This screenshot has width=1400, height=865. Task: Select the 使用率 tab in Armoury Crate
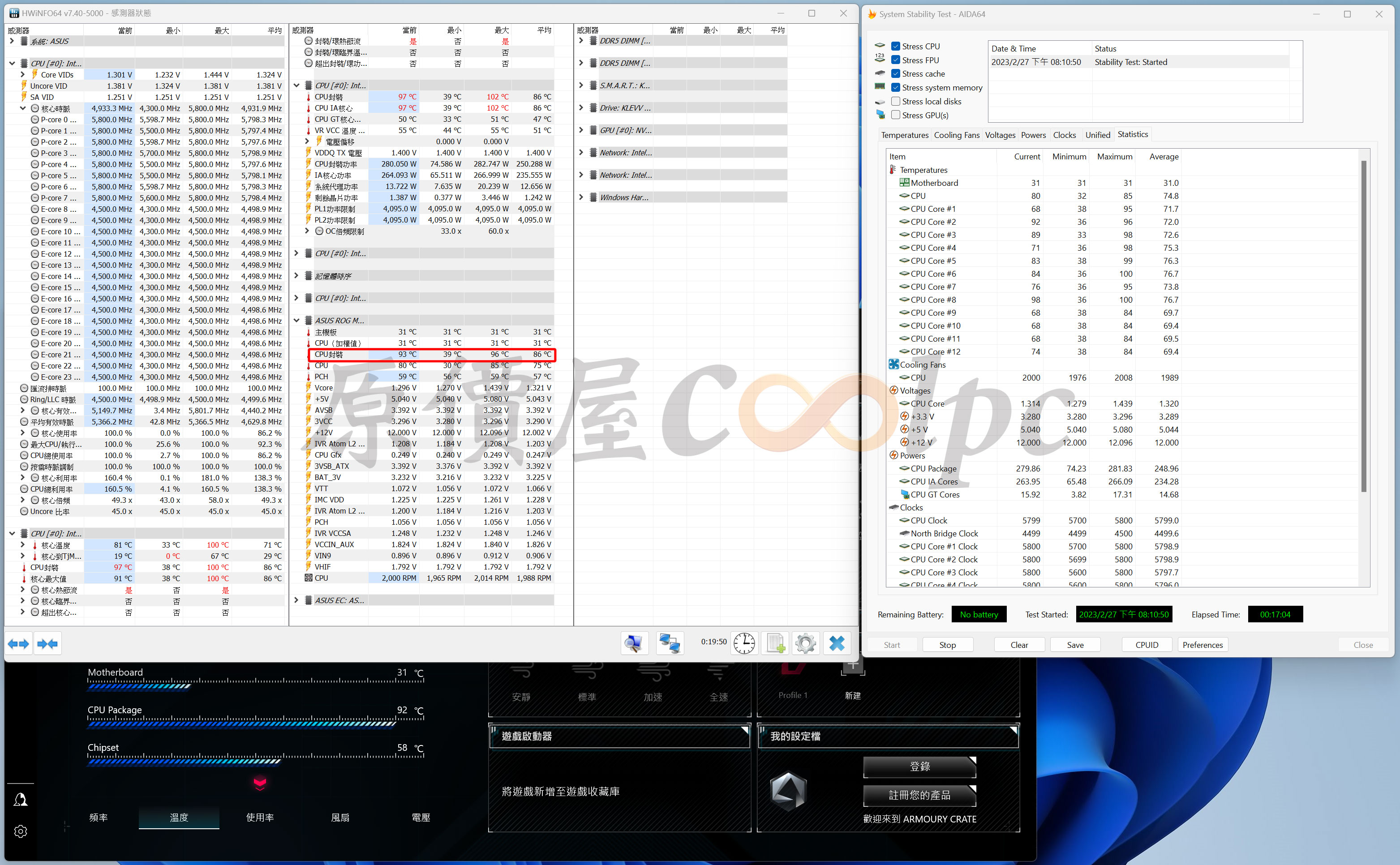[x=260, y=818]
